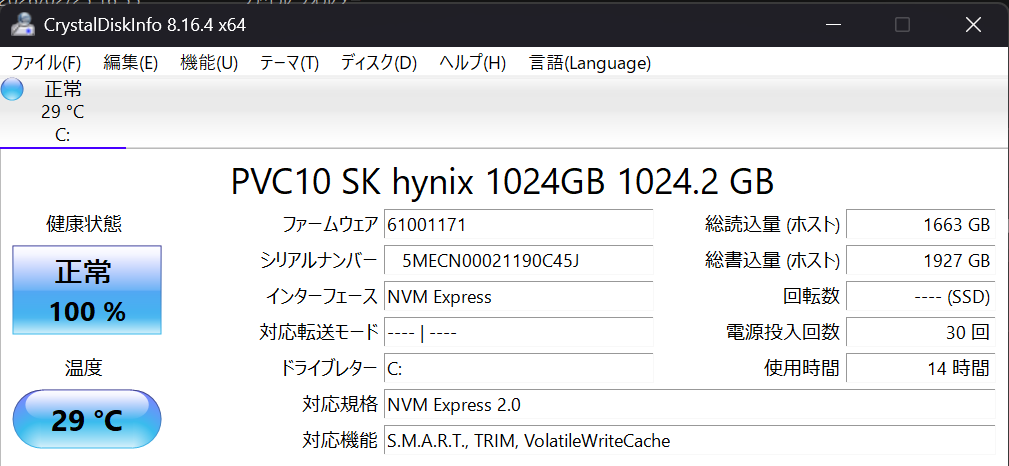
Task: Click the total host writes 1927 GB field
Action: (x=920, y=261)
